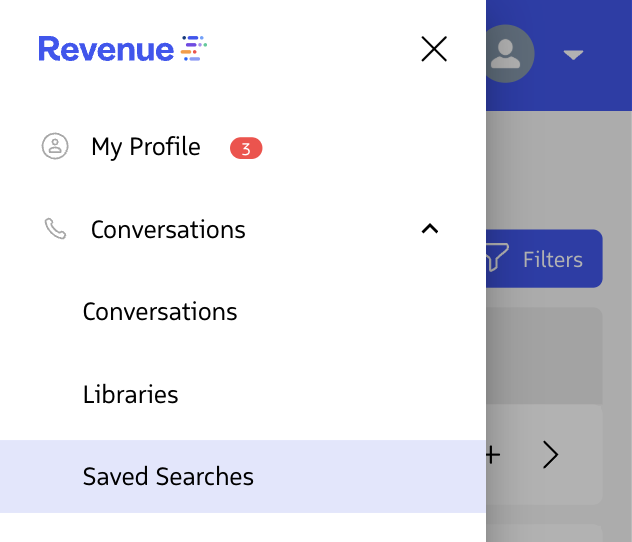The image size is (632, 542).
Task: Click the phone icon beside Conversations
Action: pyautogui.click(x=55, y=229)
